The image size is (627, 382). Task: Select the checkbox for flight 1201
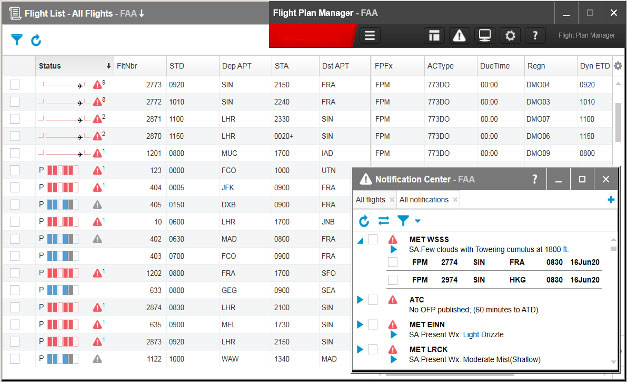tap(15, 153)
